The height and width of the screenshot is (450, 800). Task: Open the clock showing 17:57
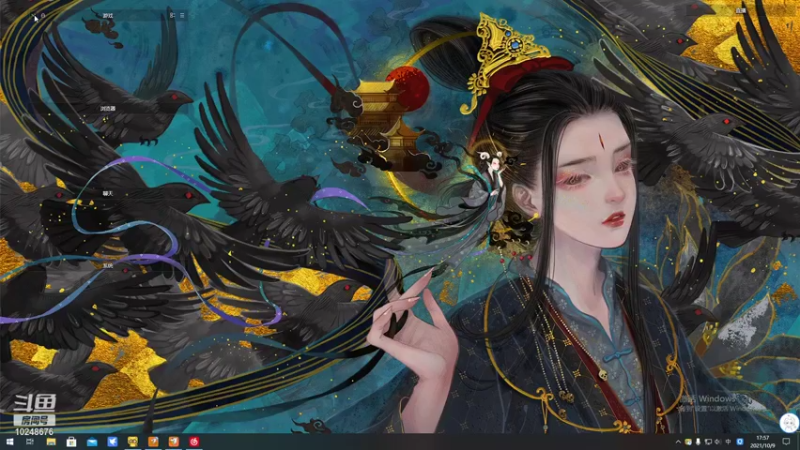(x=763, y=442)
